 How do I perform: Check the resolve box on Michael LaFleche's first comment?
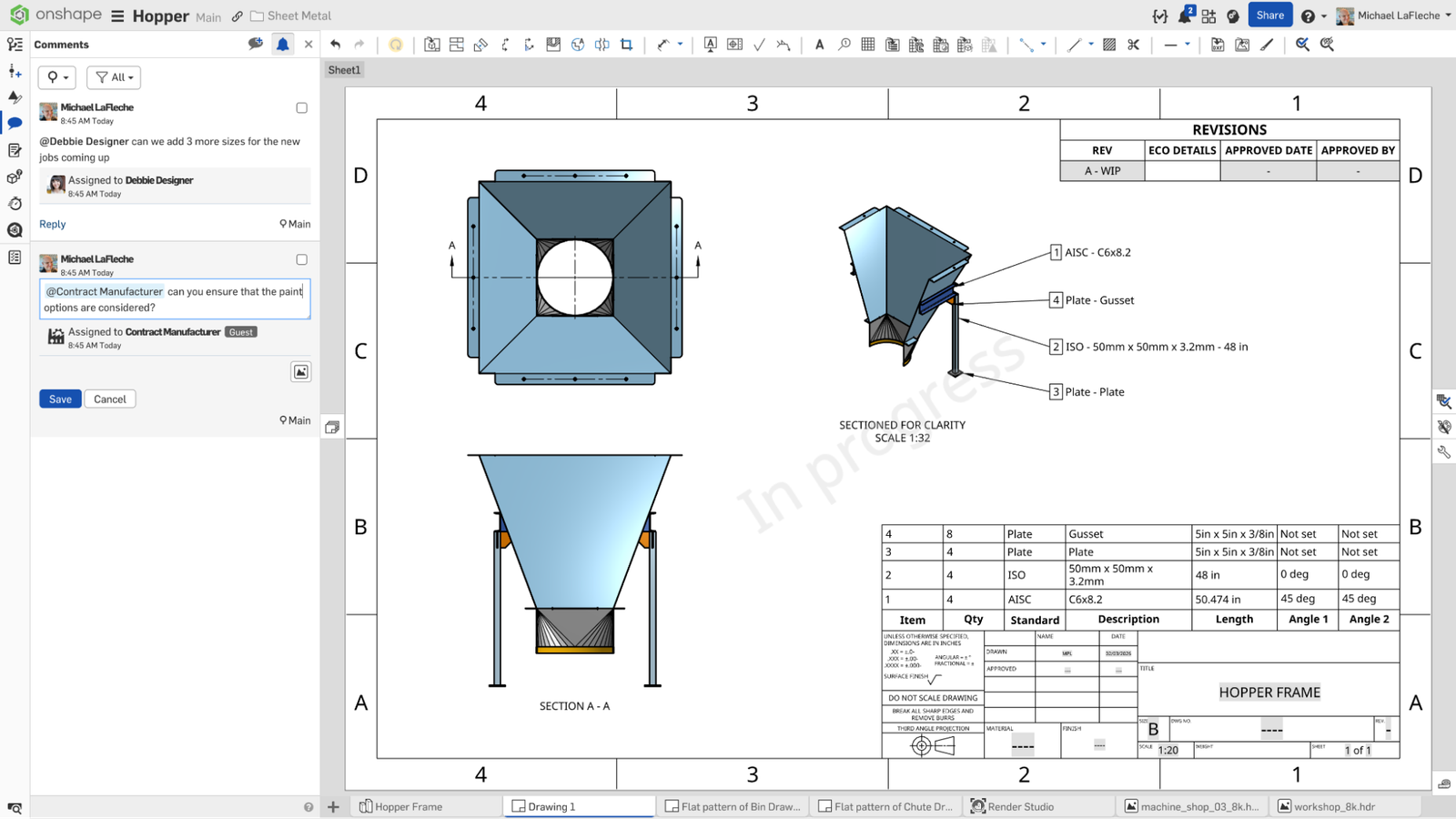[301, 107]
